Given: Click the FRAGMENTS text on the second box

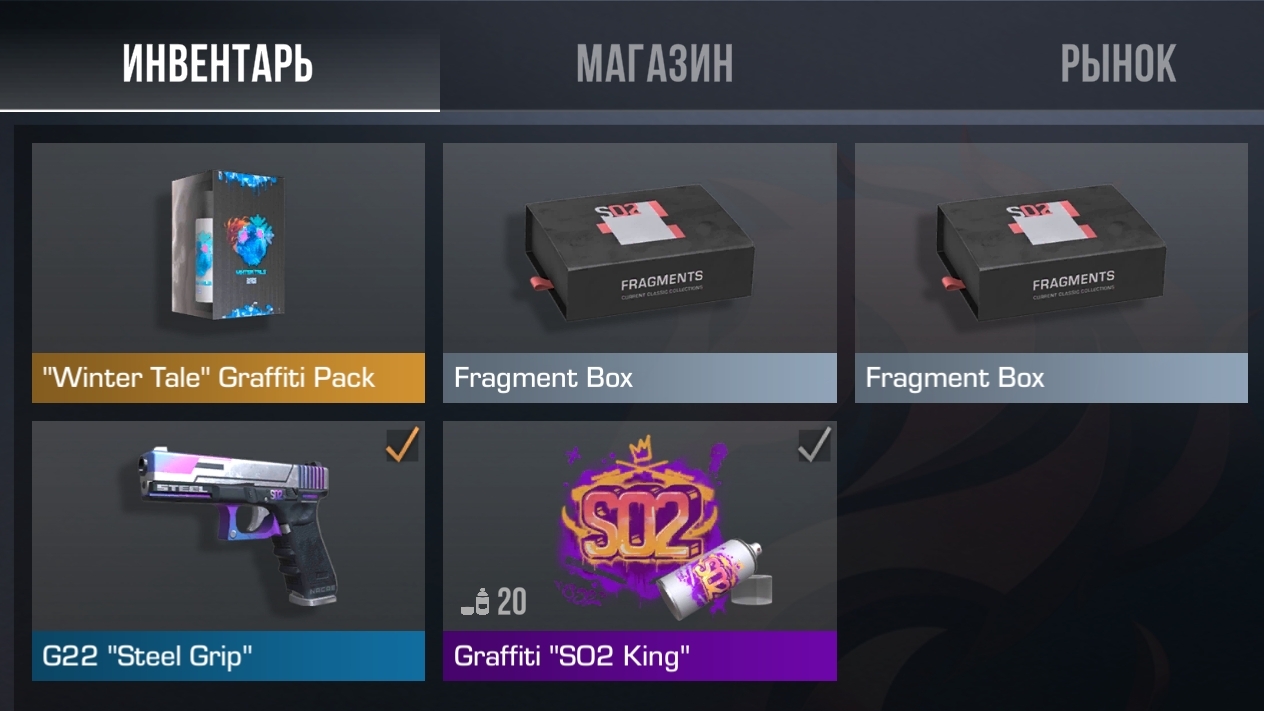Looking at the screenshot, I should 1073,279.
